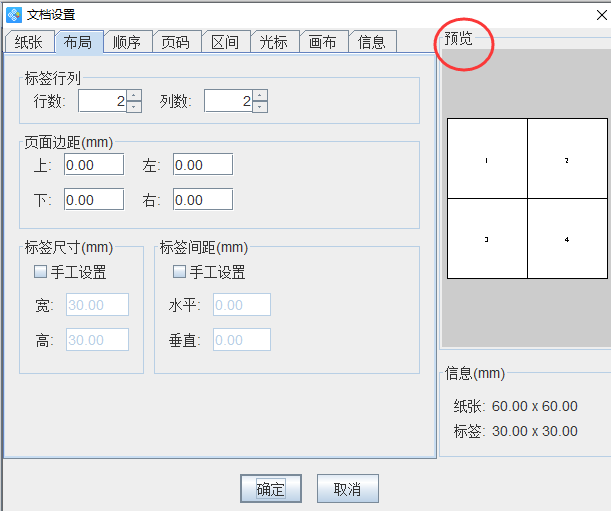Enable 手工设置 under 标签尺寸
The height and width of the screenshot is (511, 611).
pyautogui.click(x=41, y=272)
